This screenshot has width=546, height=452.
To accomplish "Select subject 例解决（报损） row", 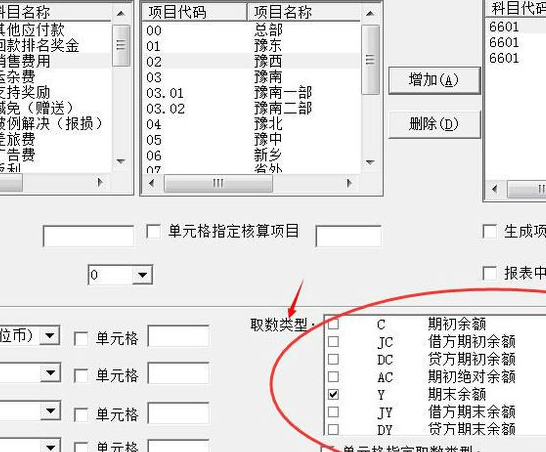I will pyautogui.click(x=55, y=124).
